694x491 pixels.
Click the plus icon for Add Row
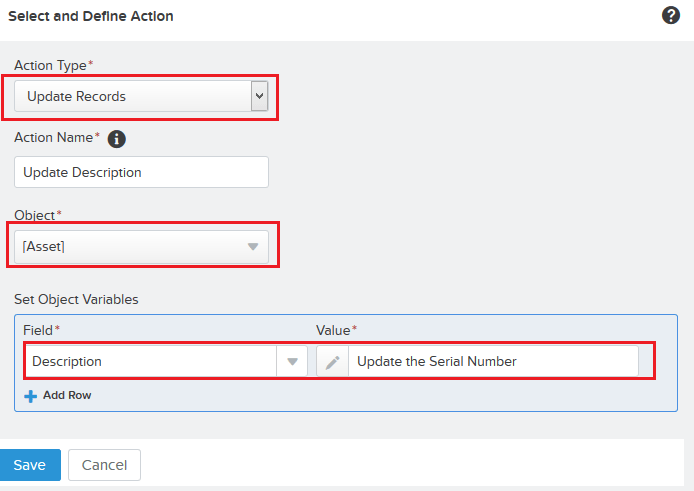click(30, 396)
